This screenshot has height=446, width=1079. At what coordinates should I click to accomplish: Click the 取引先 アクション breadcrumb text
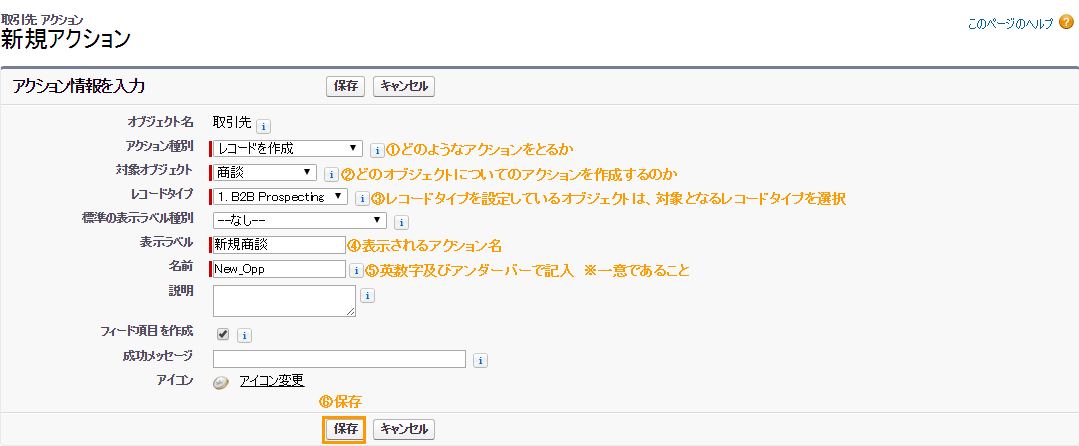coord(43,19)
